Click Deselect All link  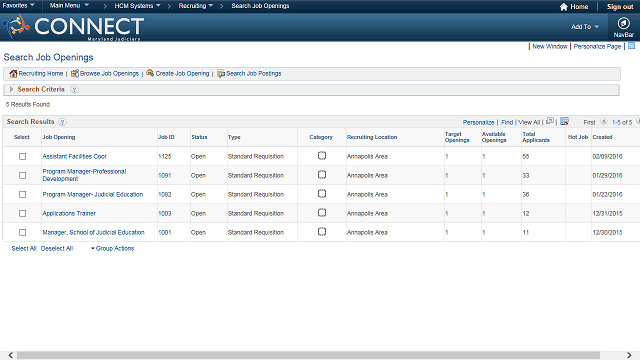(57, 248)
